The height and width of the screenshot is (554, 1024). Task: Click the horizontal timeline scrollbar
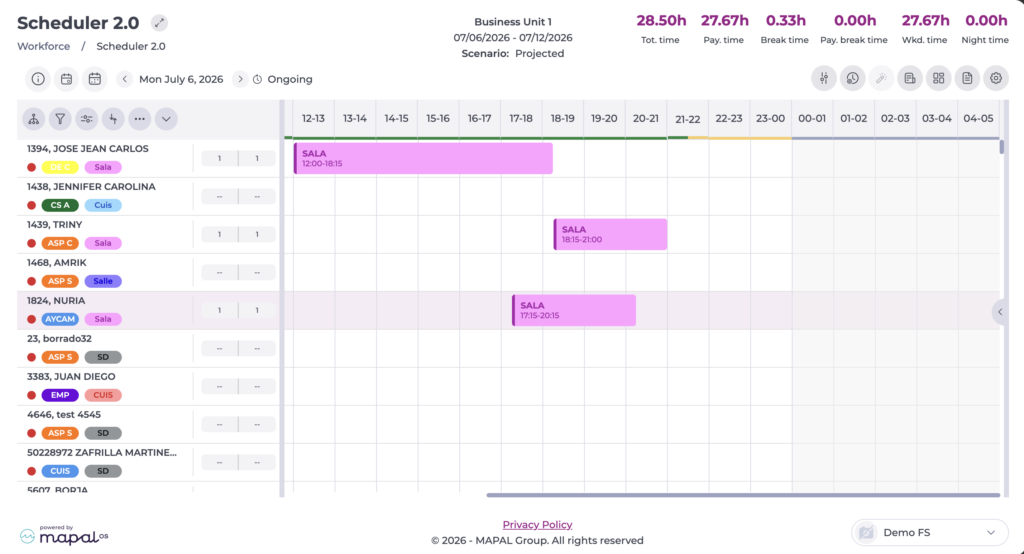point(743,495)
